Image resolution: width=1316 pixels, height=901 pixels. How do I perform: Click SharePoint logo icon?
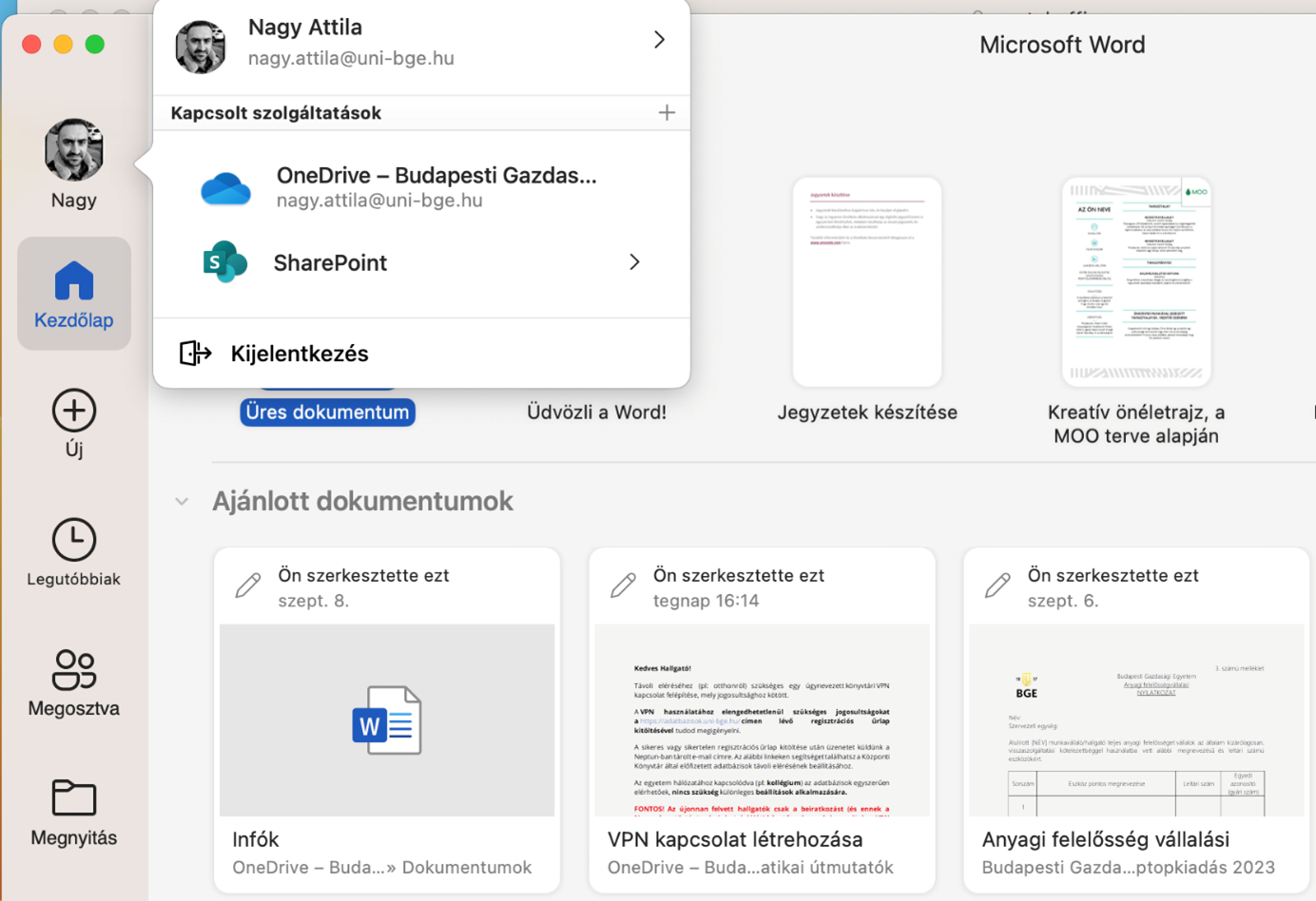pyautogui.click(x=225, y=262)
